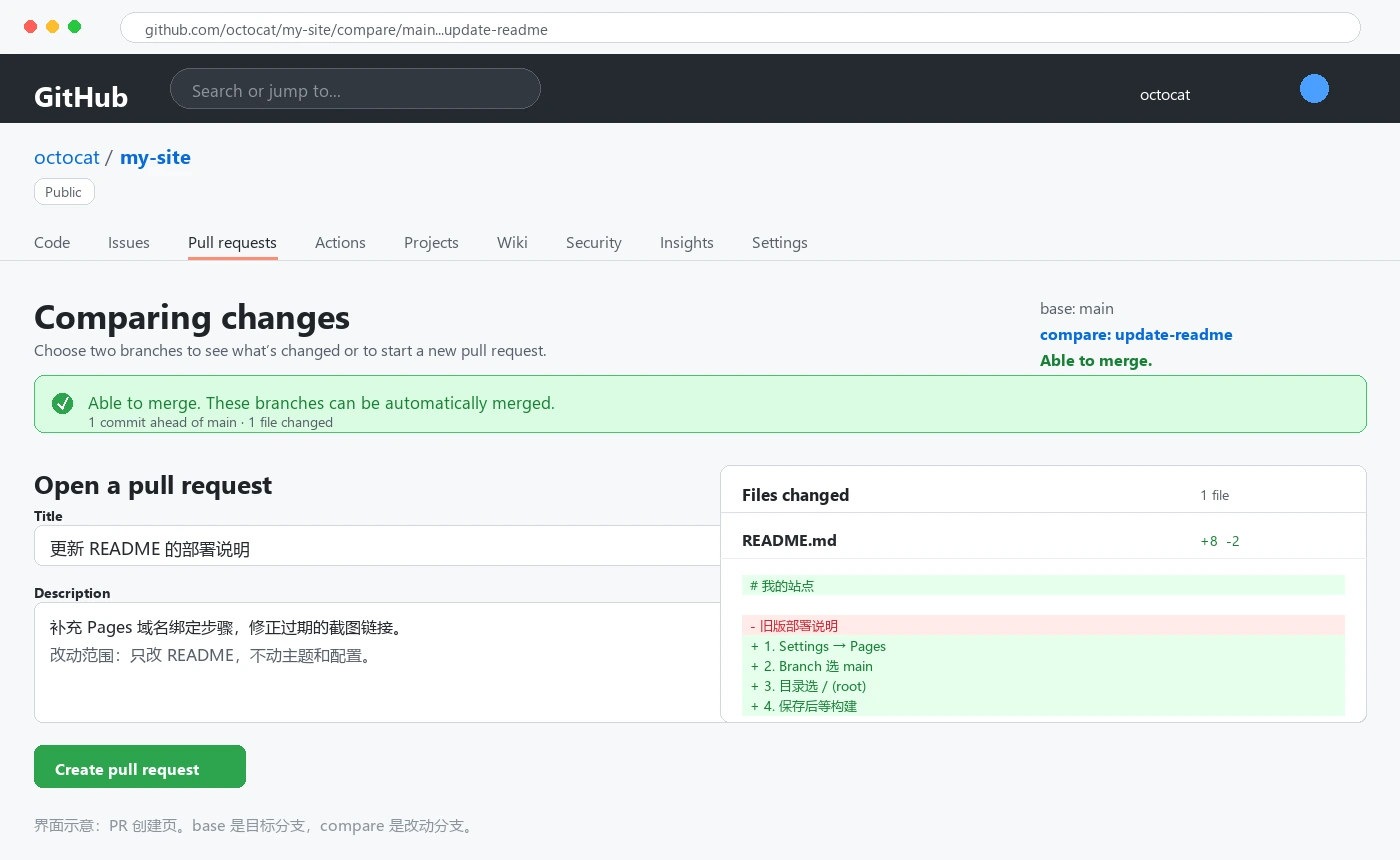Focus the Search or jump to field
Viewport: 1400px width, 860px height.
coord(355,89)
